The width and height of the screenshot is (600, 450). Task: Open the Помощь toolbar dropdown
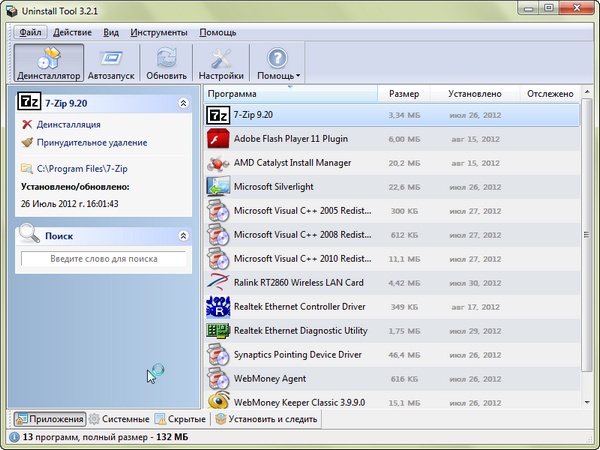[x=277, y=62]
